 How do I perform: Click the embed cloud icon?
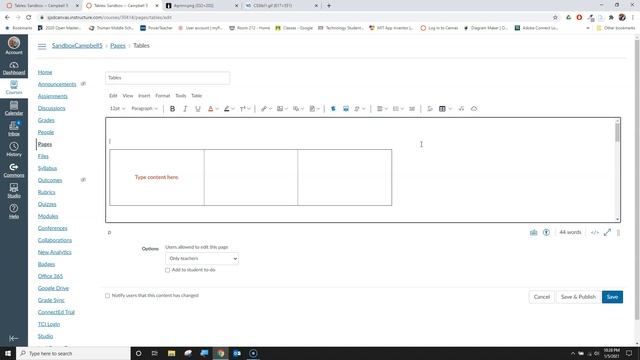click(x=474, y=109)
